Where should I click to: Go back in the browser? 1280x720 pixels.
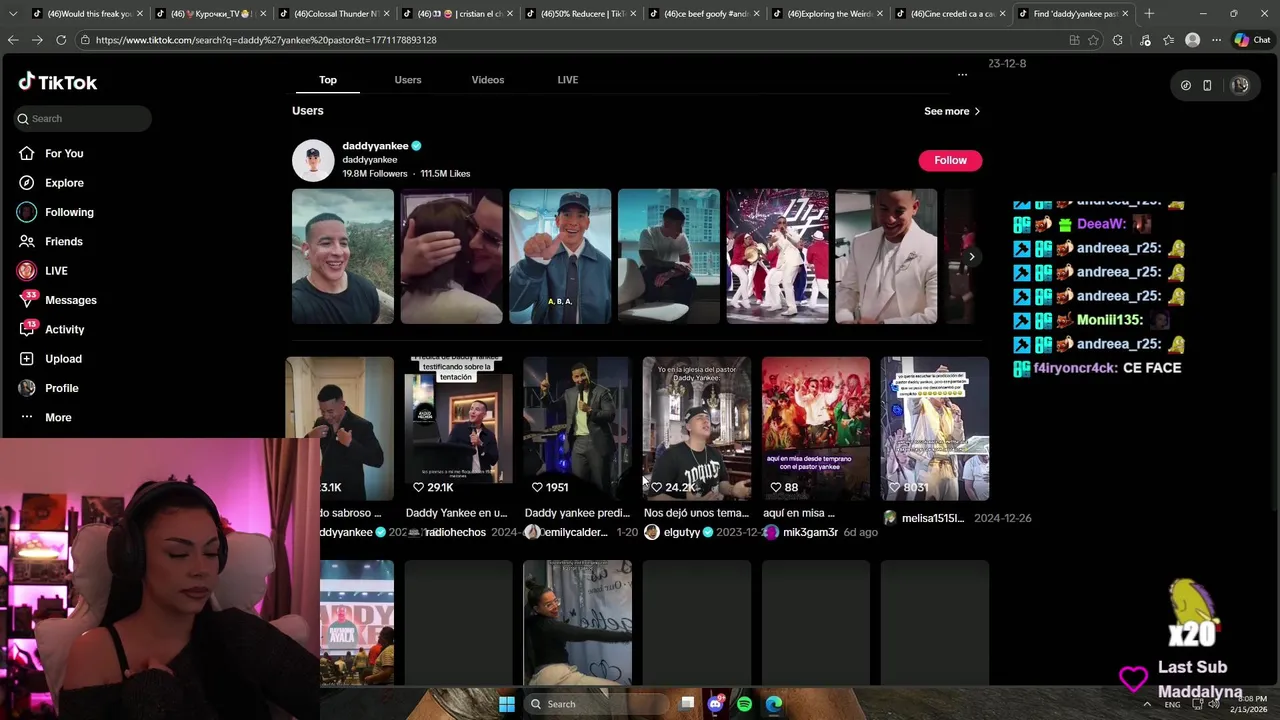(x=13, y=40)
